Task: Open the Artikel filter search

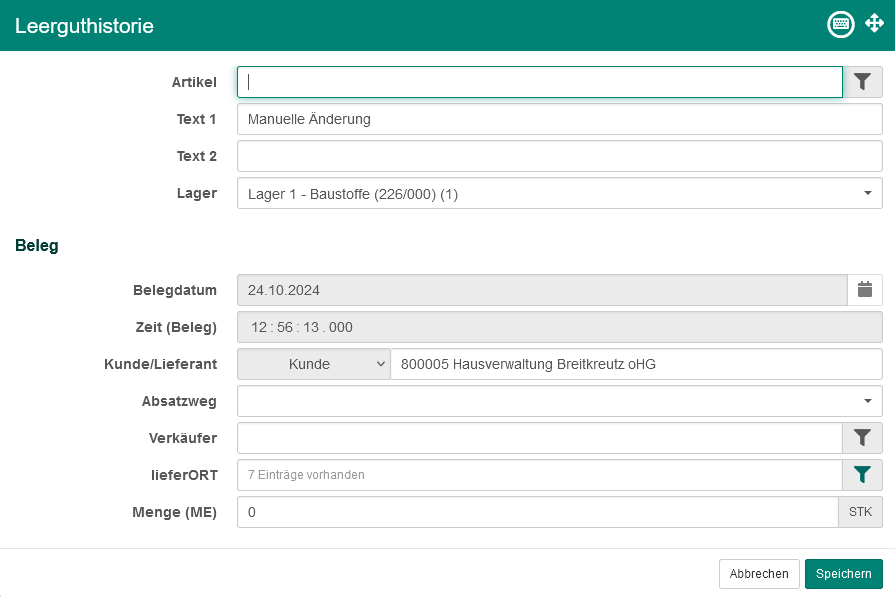Action: pyautogui.click(x=864, y=82)
